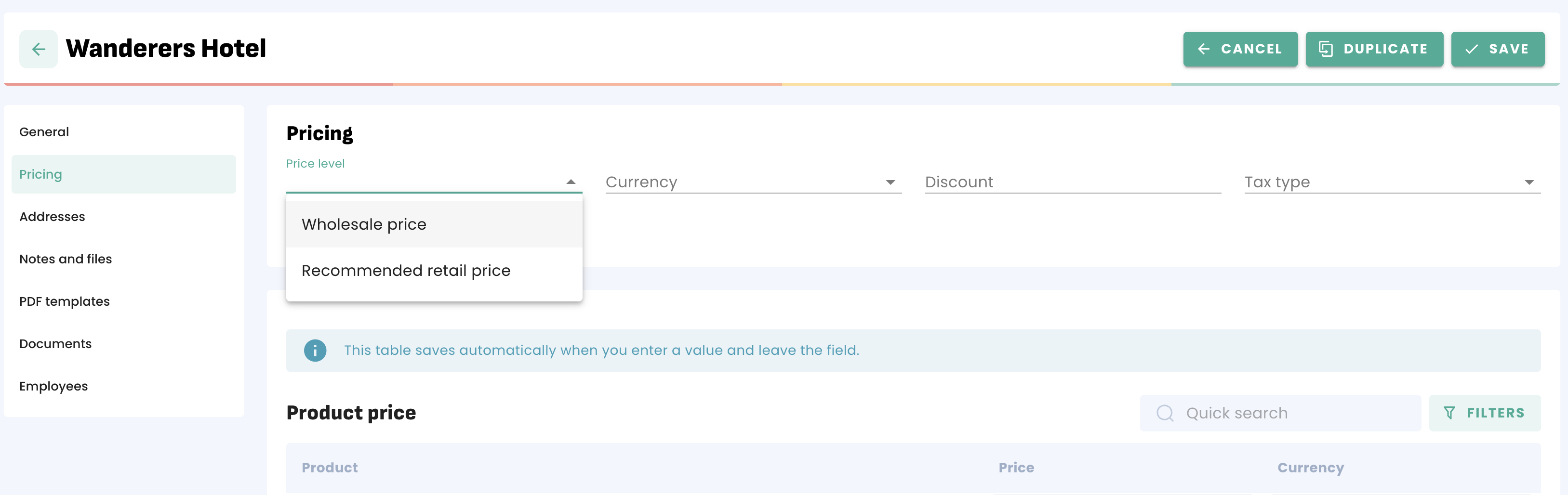Open the Employees section
This screenshot has height=495, width=1568.
(x=53, y=387)
